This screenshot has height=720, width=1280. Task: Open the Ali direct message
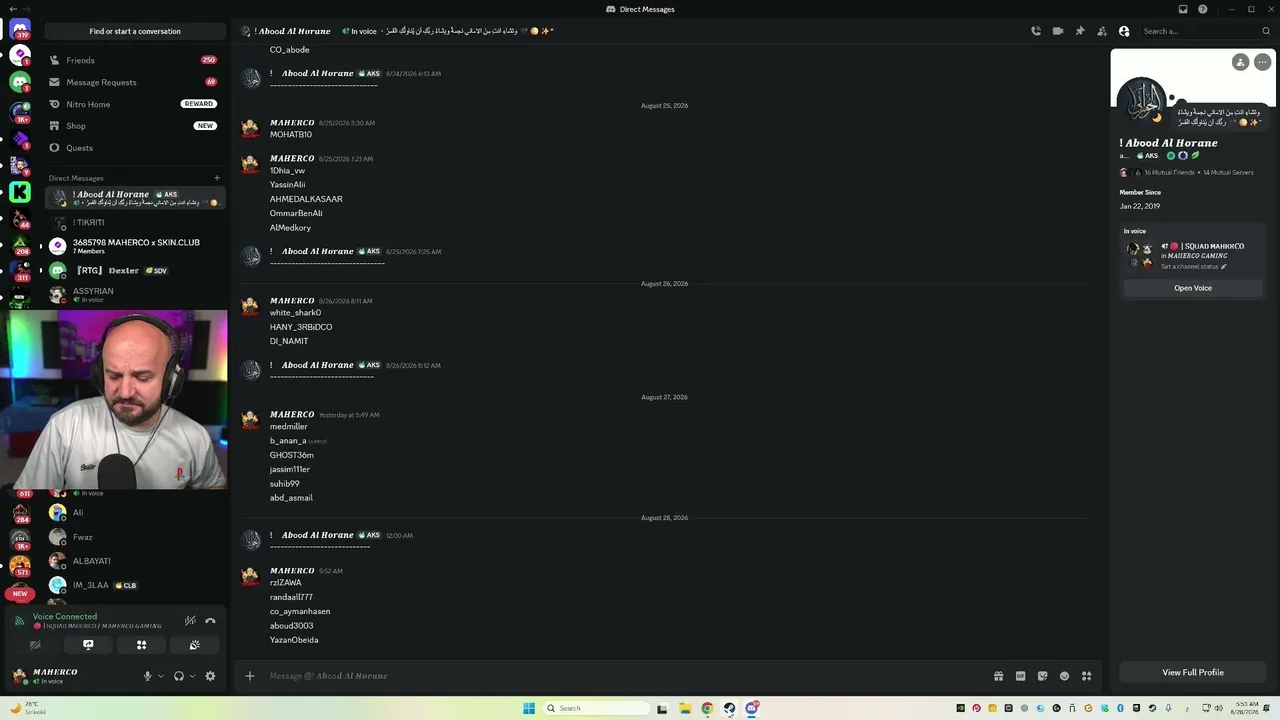(135, 512)
